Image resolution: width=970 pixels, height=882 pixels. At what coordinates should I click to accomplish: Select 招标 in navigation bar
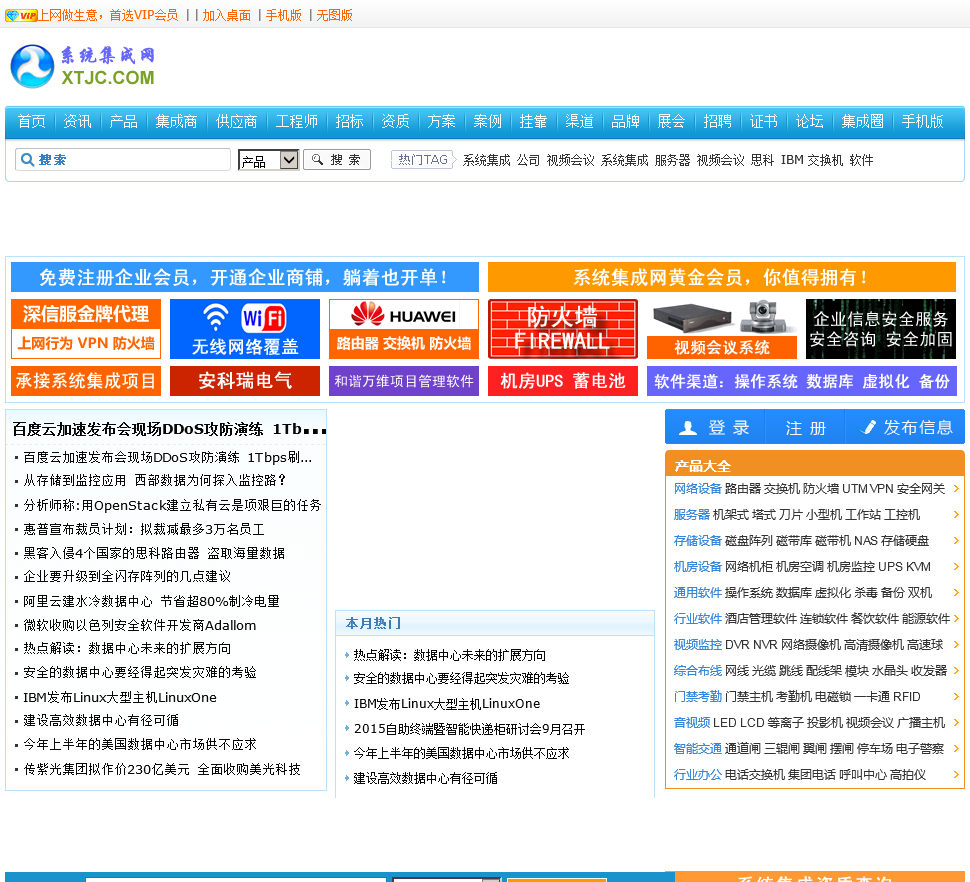point(350,121)
